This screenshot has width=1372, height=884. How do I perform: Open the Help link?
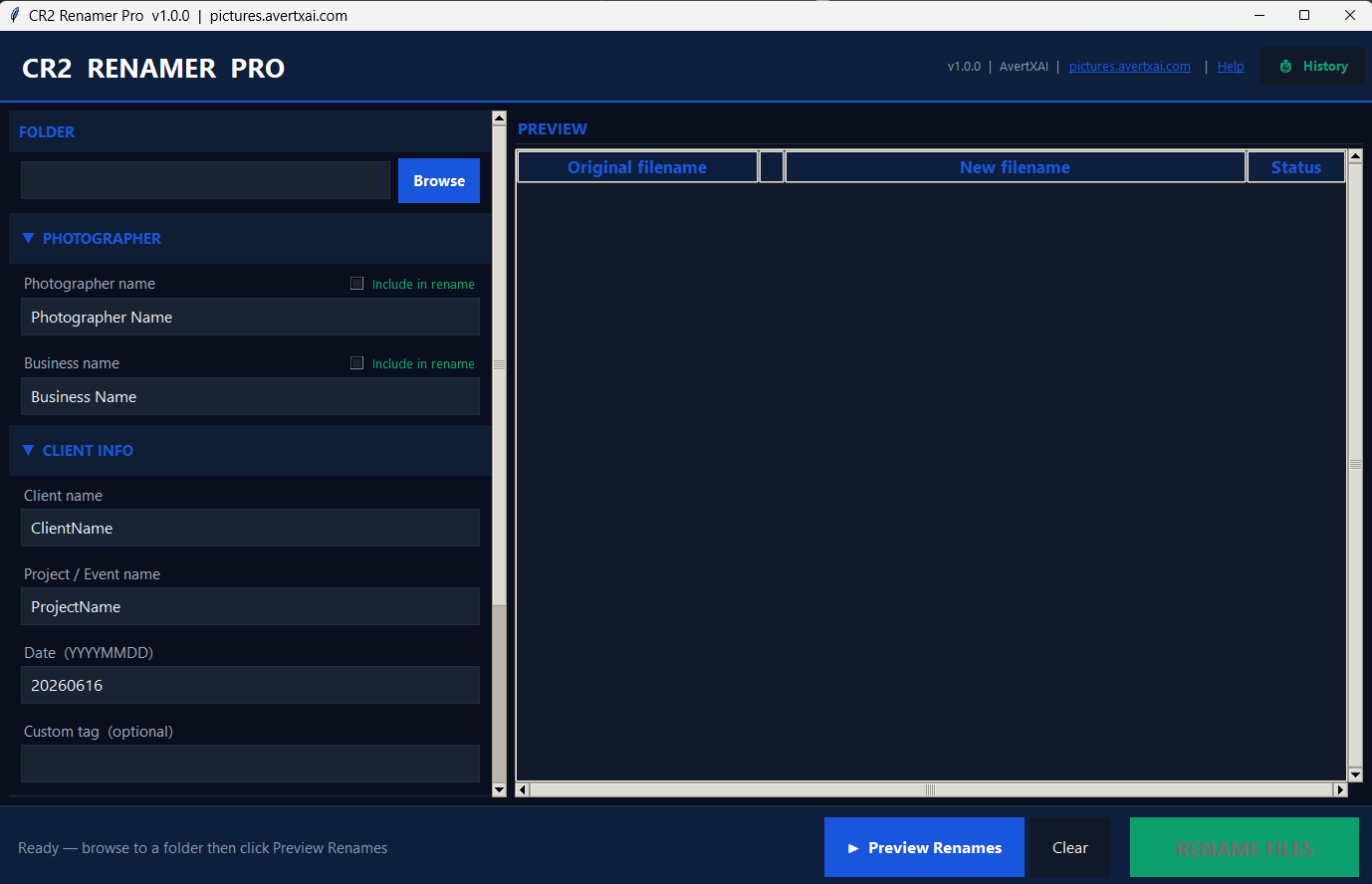coord(1231,67)
